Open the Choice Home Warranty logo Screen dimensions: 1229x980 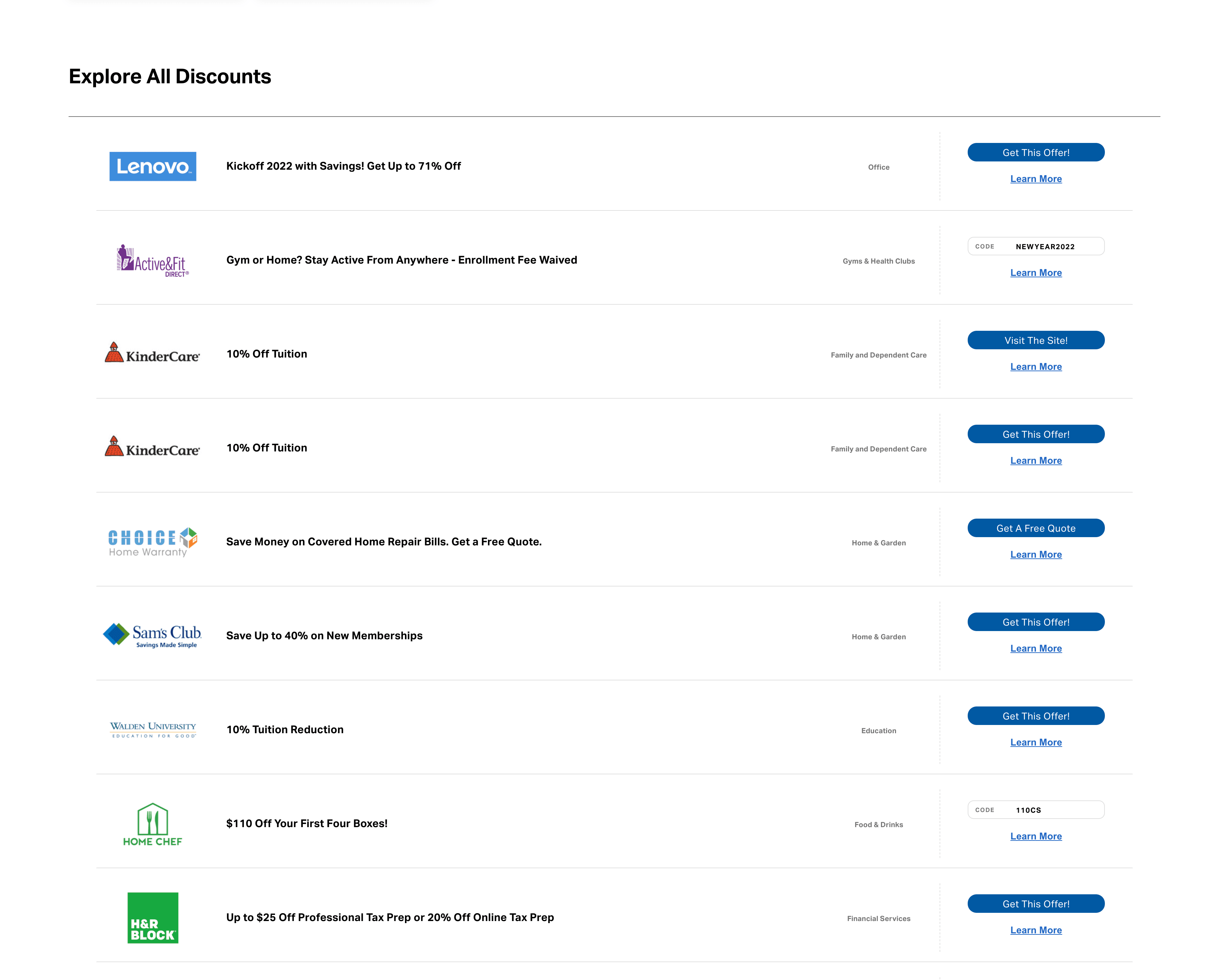pos(152,541)
